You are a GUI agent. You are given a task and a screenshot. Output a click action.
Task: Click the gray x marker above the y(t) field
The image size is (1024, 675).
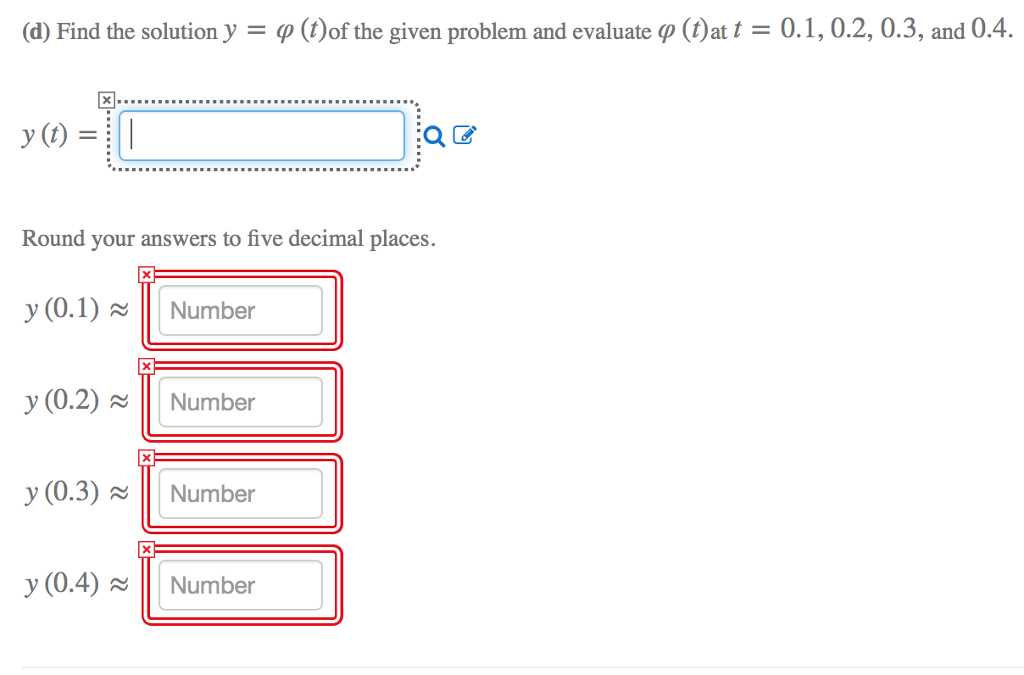point(106,100)
